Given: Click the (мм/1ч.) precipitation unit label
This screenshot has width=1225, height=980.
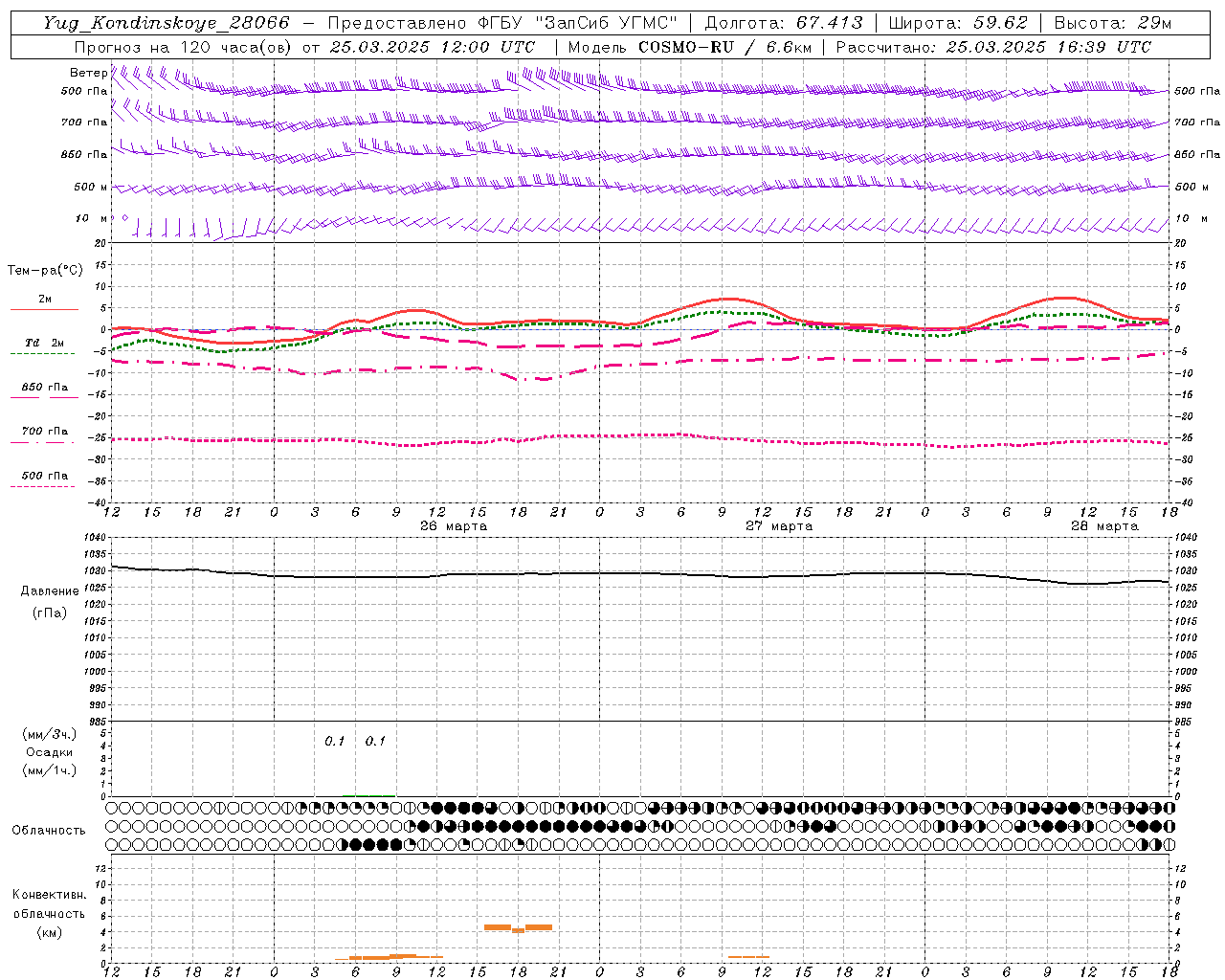Looking at the screenshot, I should point(49,770).
